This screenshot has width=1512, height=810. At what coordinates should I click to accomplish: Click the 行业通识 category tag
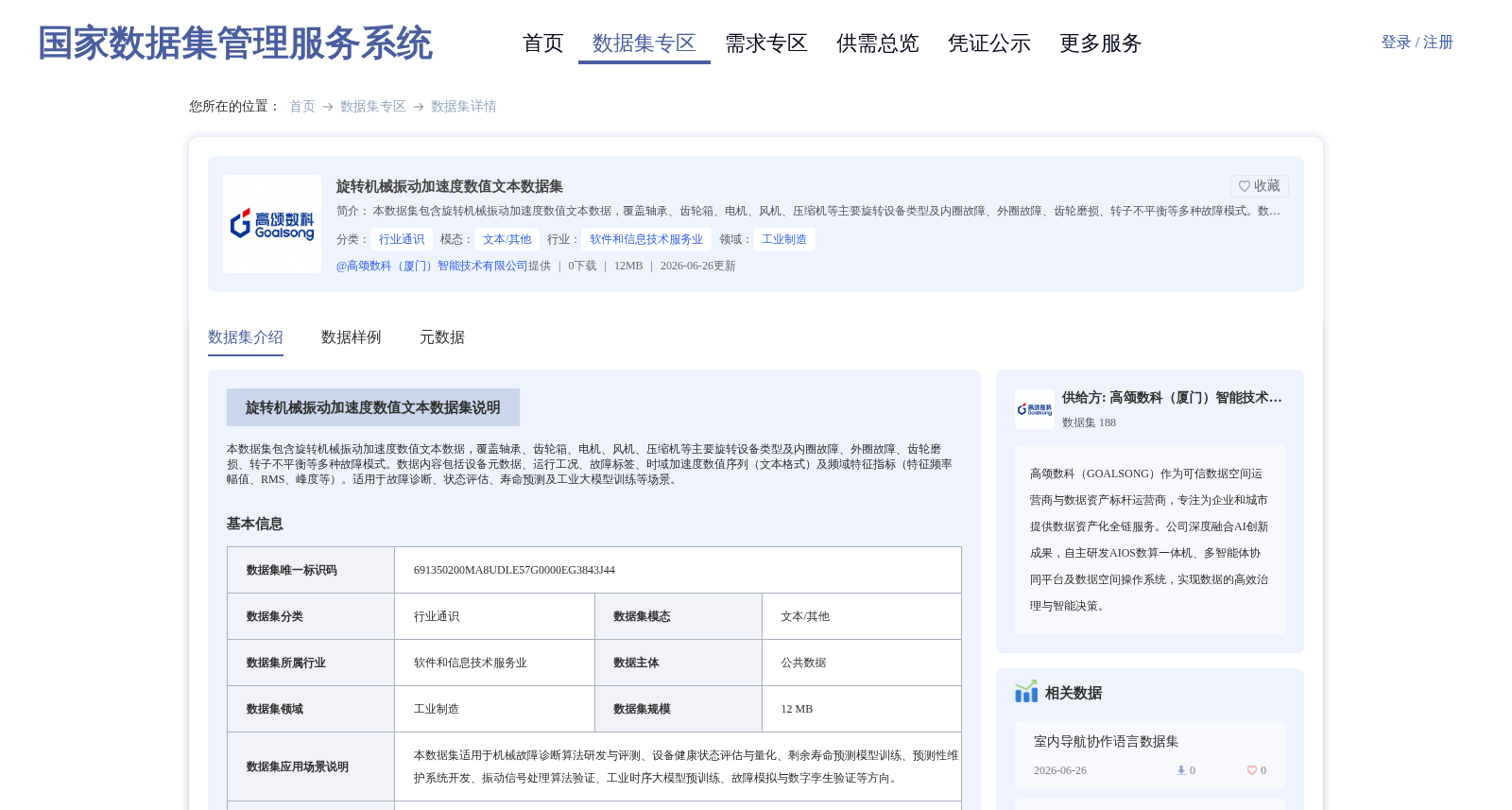(402, 239)
